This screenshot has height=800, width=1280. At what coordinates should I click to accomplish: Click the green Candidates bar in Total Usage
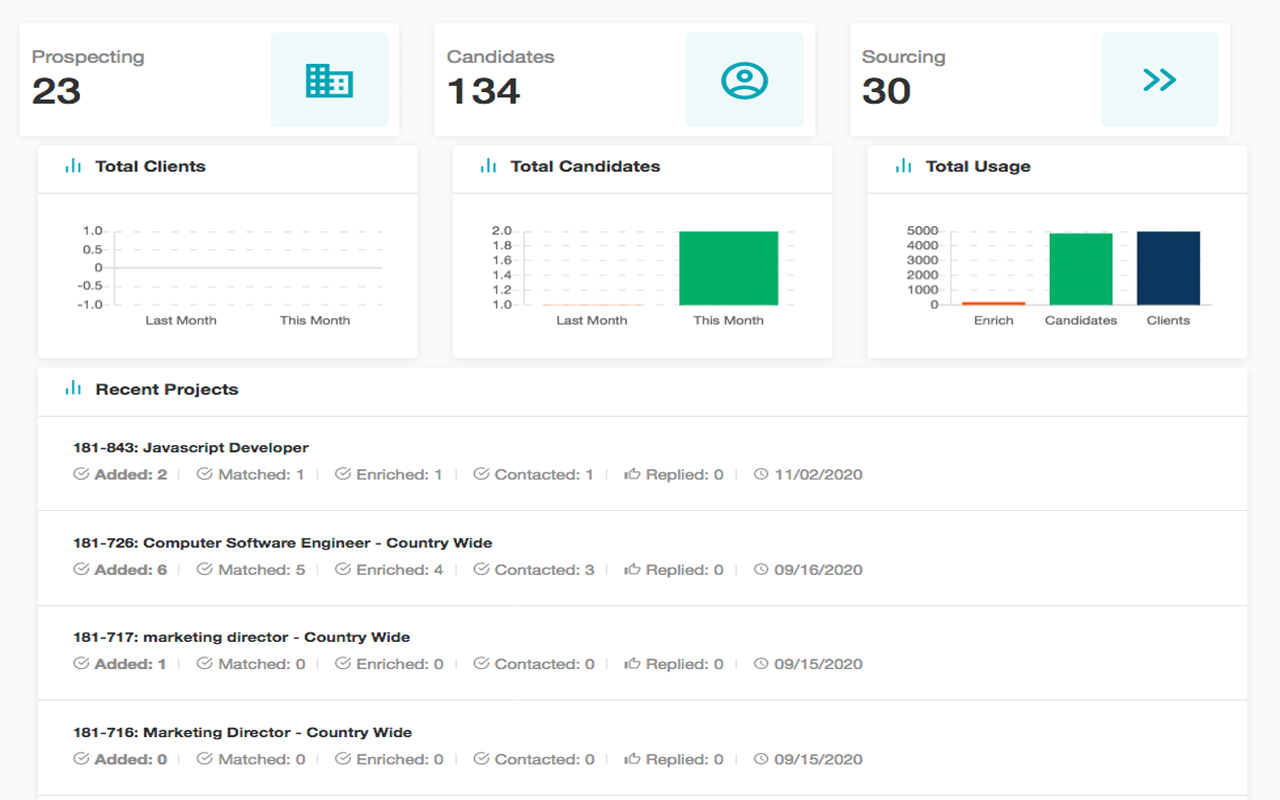(x=1080, y=269)
